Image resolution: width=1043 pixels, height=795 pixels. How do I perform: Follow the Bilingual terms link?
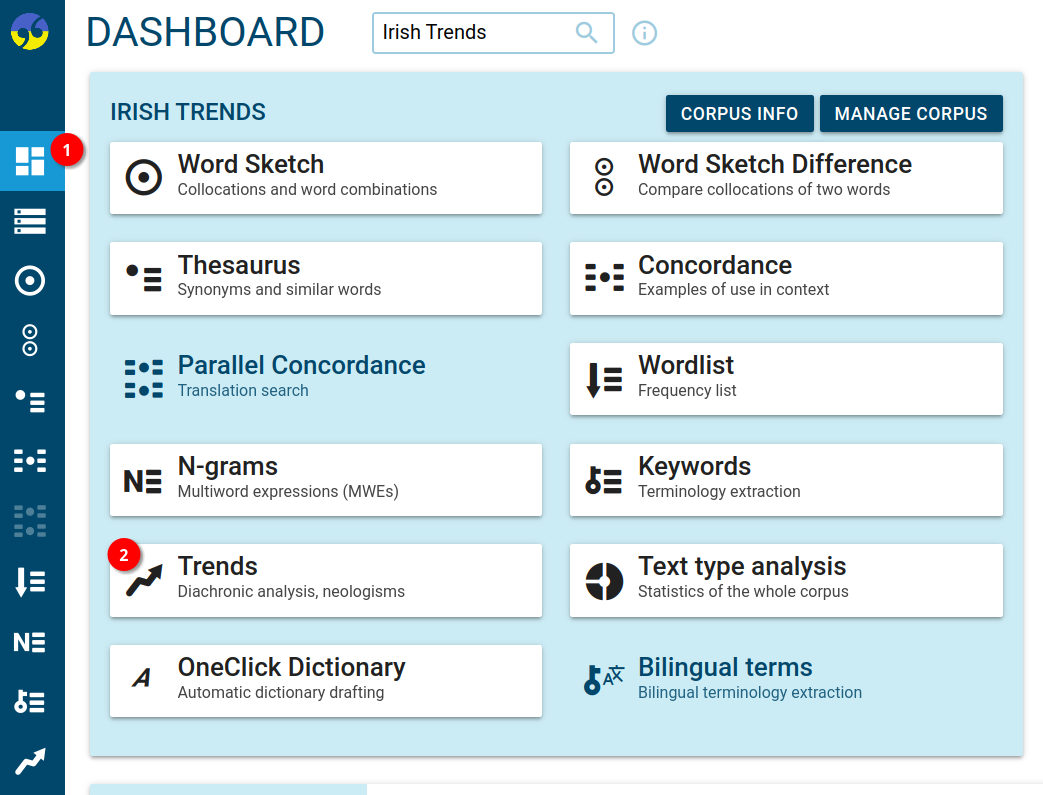pos(725,668)
